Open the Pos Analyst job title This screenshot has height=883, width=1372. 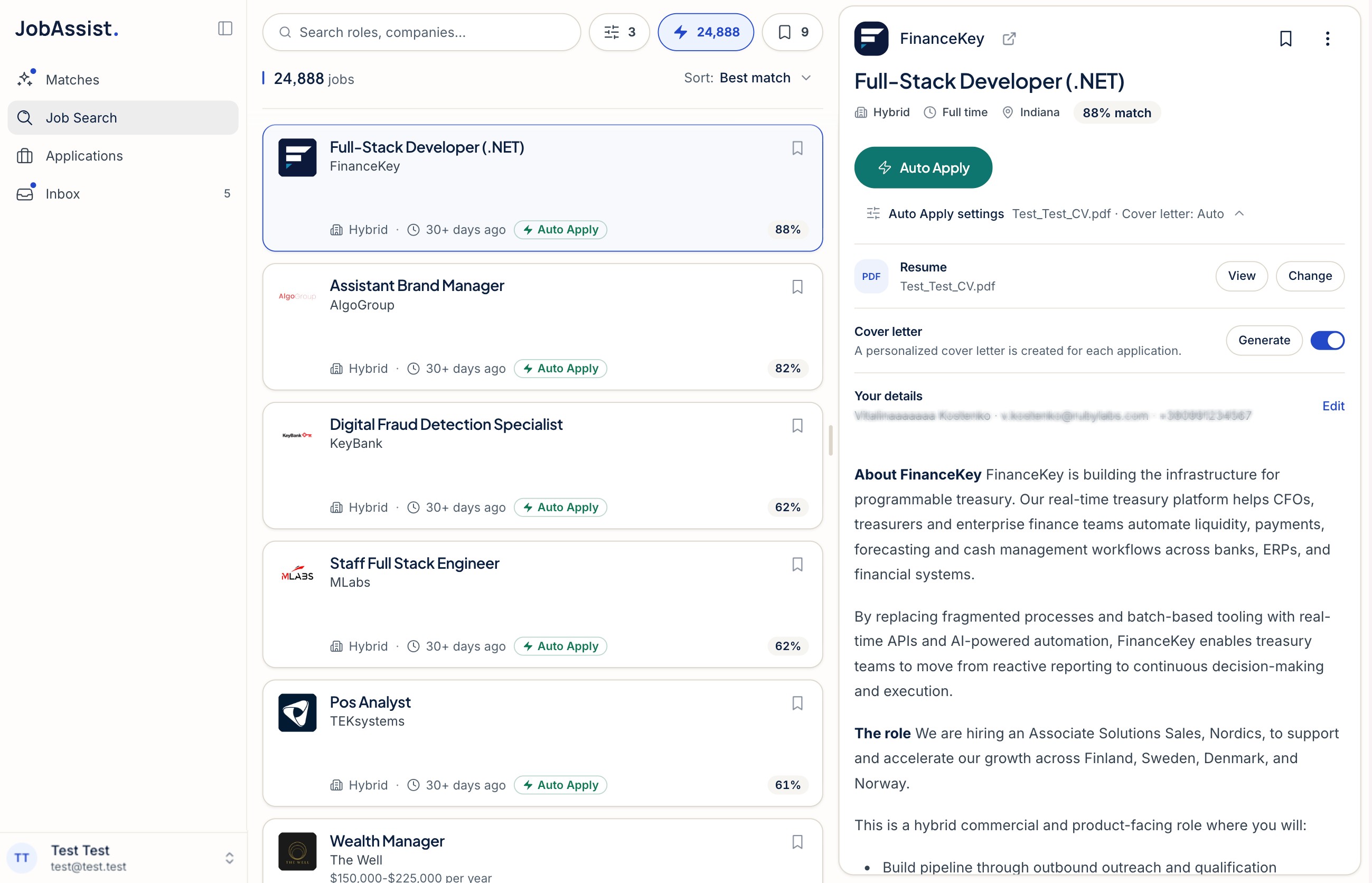[370, 702]
